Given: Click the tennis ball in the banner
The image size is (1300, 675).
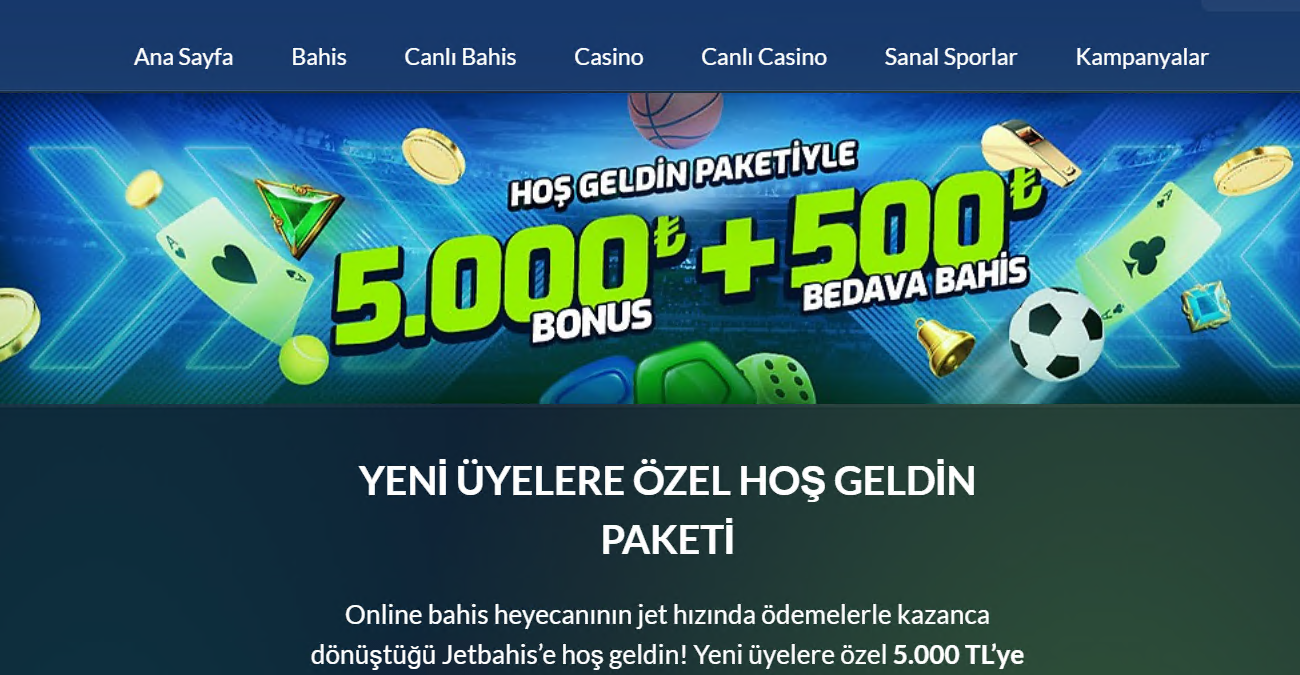Looking at the screenshot, I should click(304, 360).
